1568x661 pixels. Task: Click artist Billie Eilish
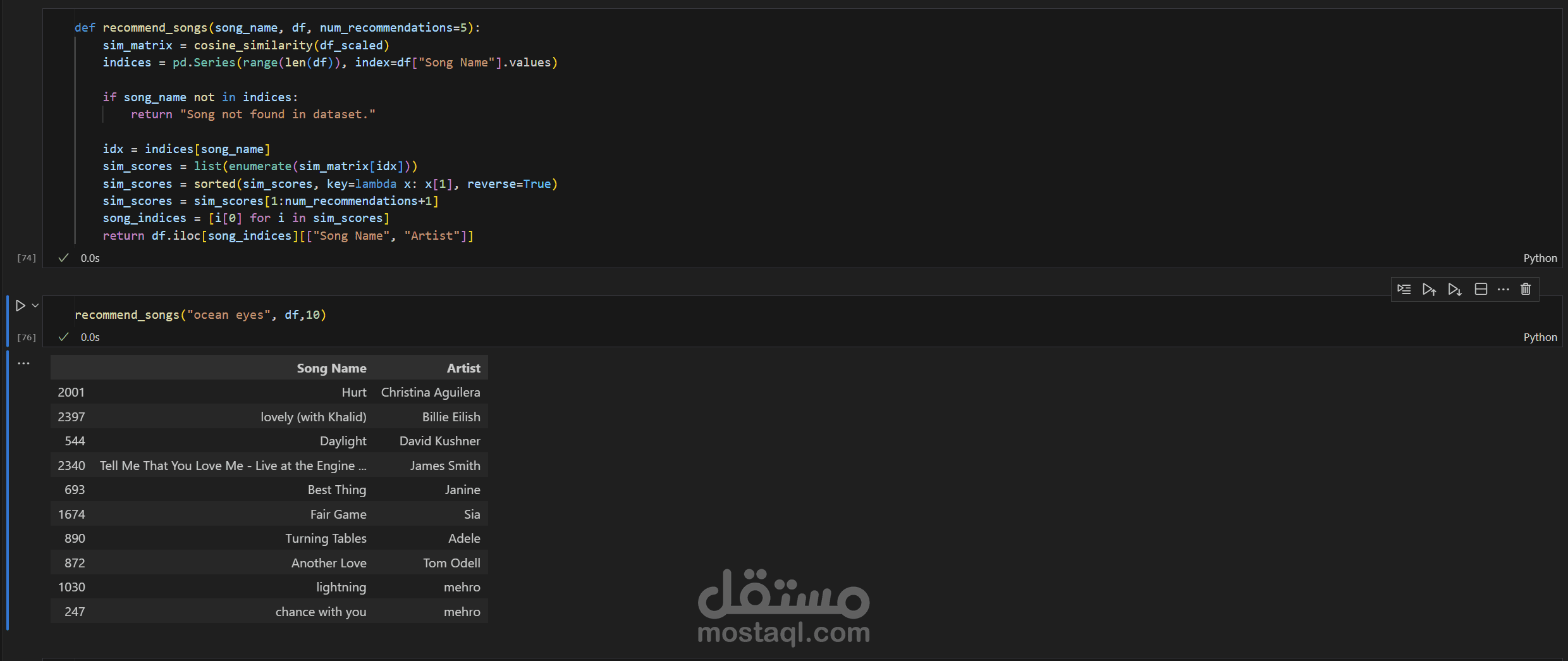click(x=451, y=417)
